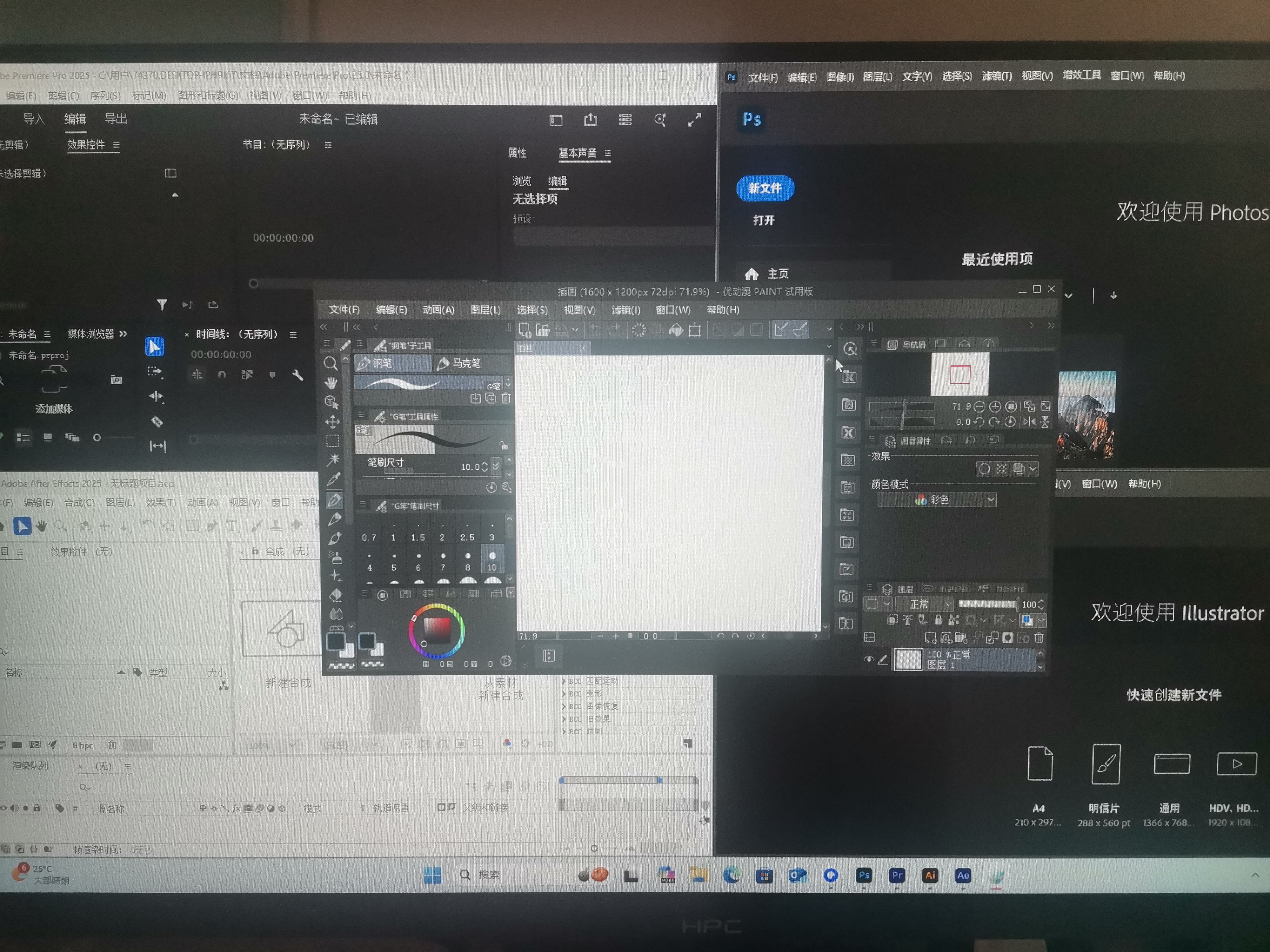Viewport: 1270px width, 952px height.
Task: Select the move layer tool in PAINT
Action: (x=332, y=422)
